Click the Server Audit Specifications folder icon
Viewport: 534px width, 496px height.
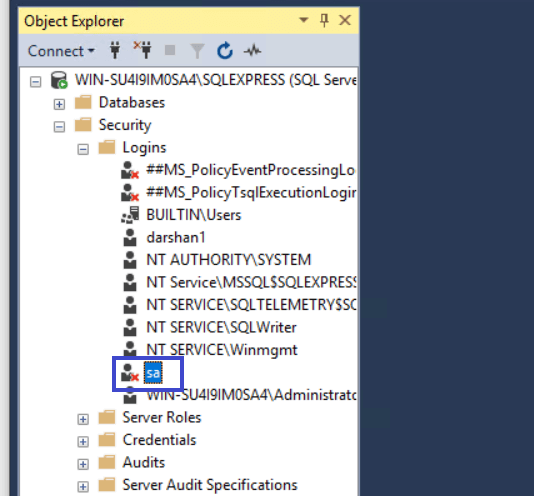[107, 484]
